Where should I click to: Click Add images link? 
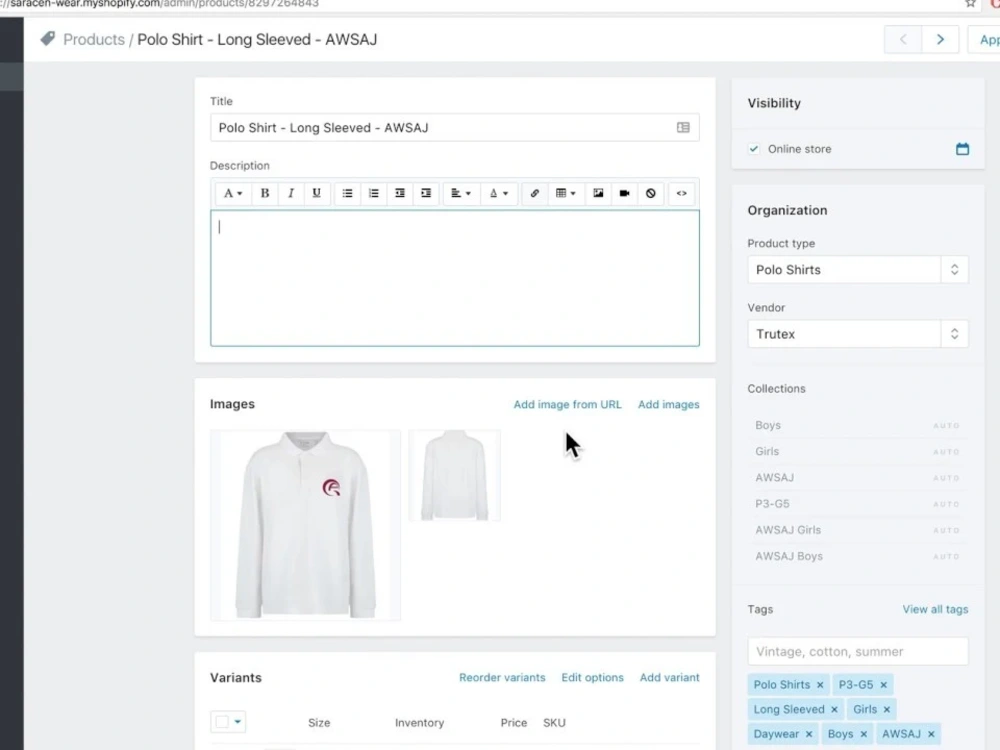coord(668,404)
